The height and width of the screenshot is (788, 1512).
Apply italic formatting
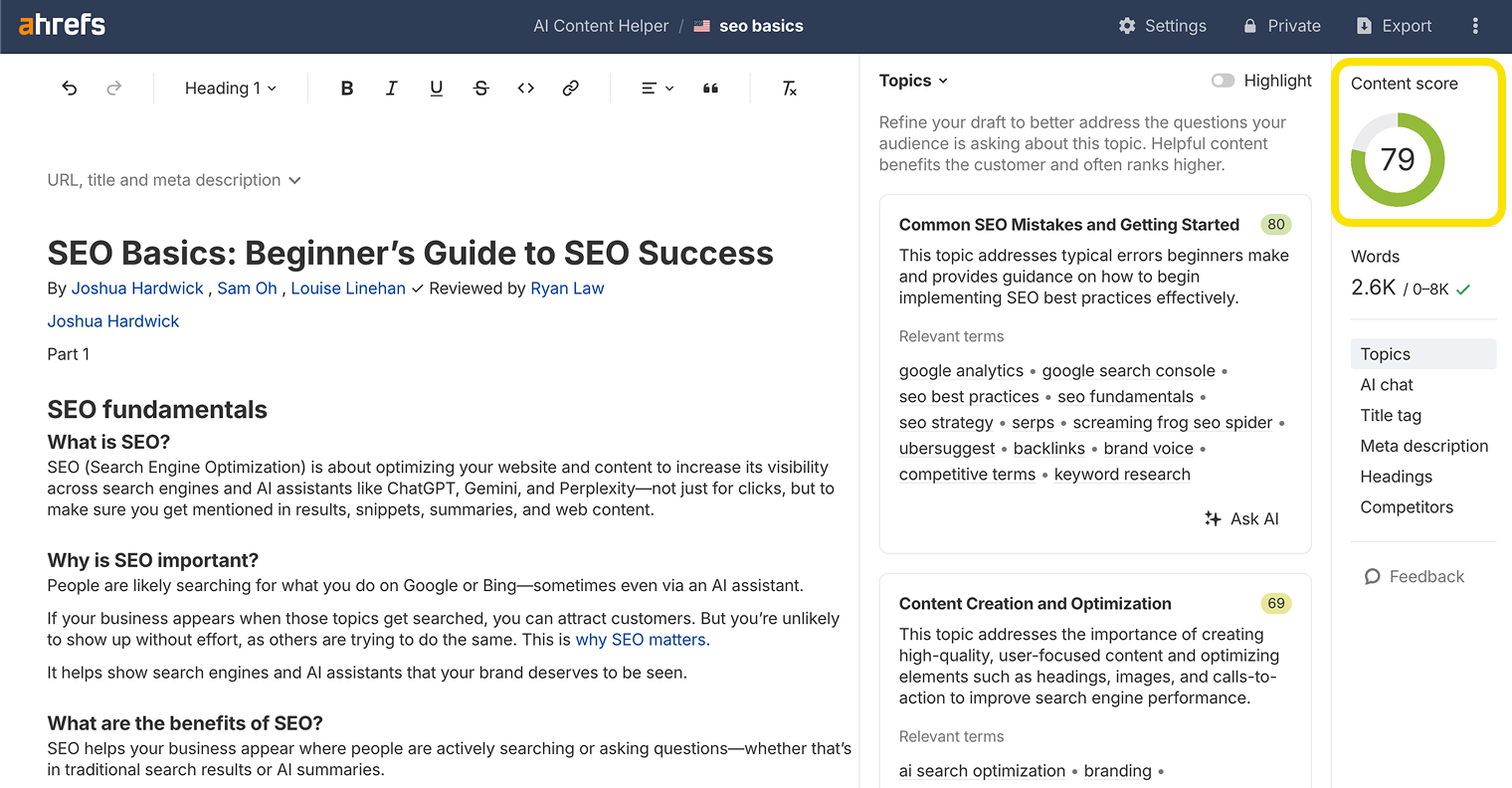coord(391,88)
